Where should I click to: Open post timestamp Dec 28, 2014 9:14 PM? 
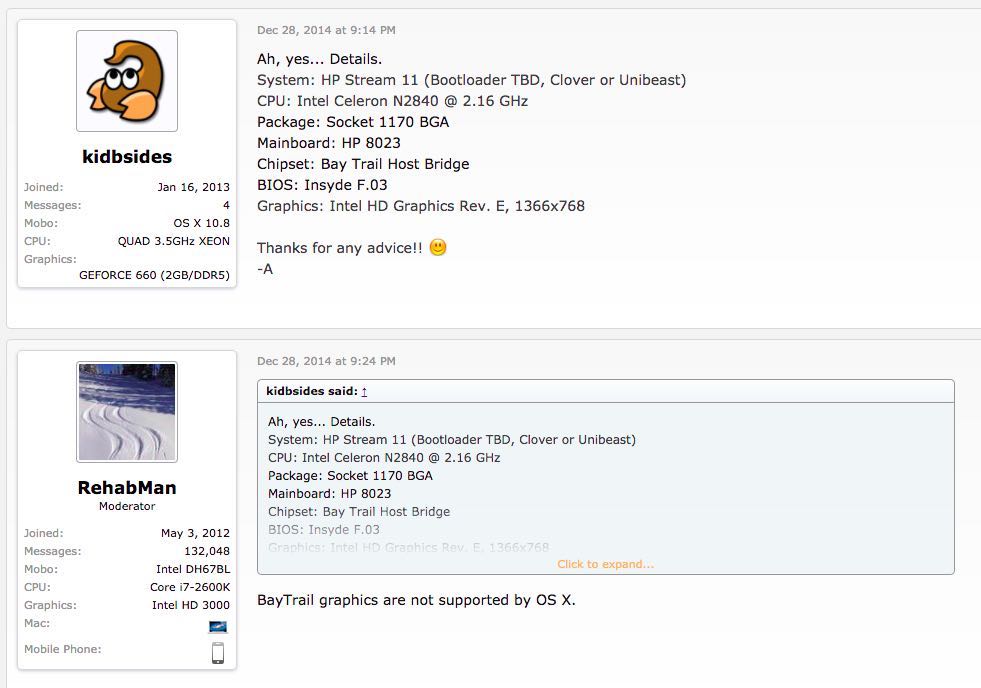pos(326,30)
